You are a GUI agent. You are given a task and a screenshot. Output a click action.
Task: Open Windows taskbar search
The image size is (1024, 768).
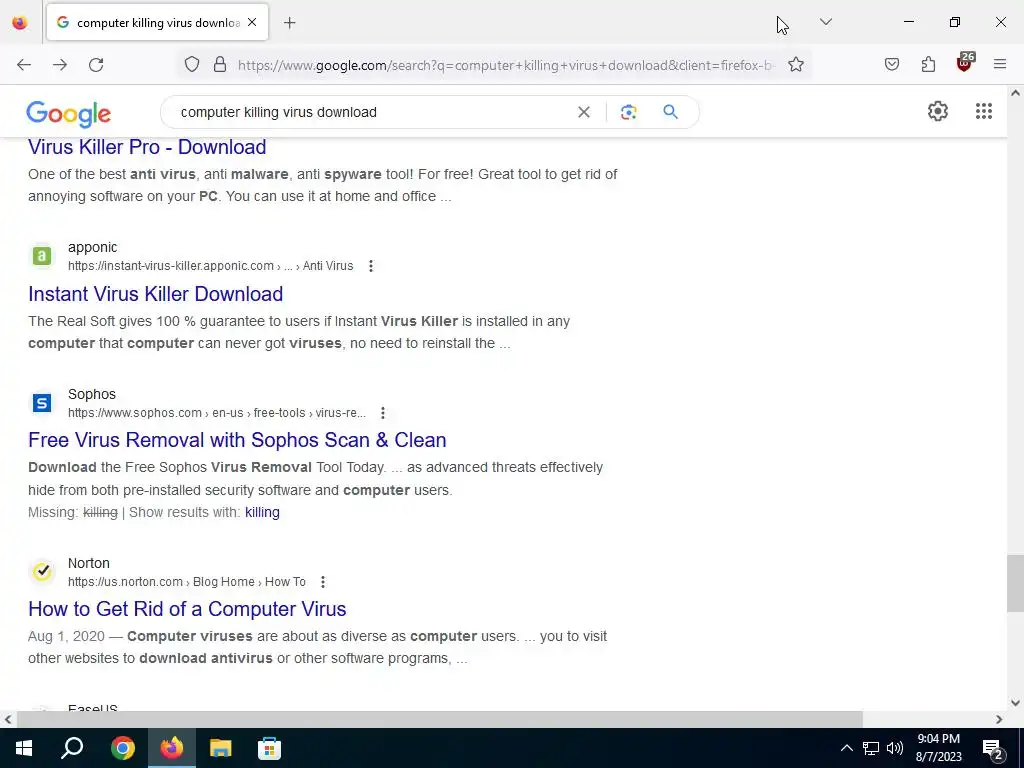coord(72,748)
